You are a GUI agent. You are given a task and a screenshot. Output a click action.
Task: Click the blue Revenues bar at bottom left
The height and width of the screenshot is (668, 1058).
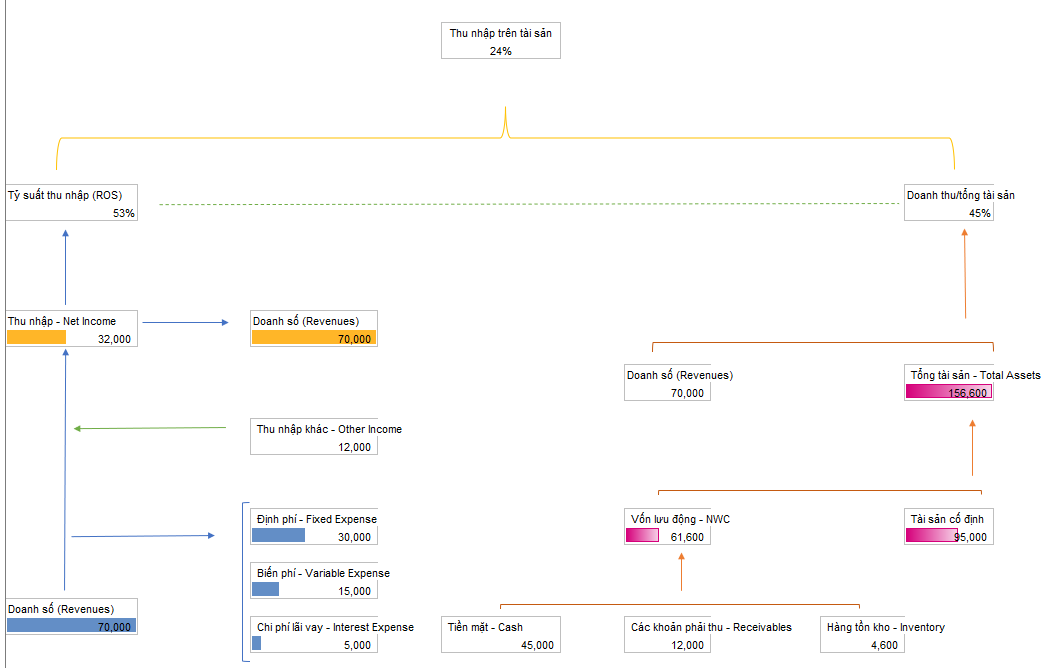click(x=71, y=626)
